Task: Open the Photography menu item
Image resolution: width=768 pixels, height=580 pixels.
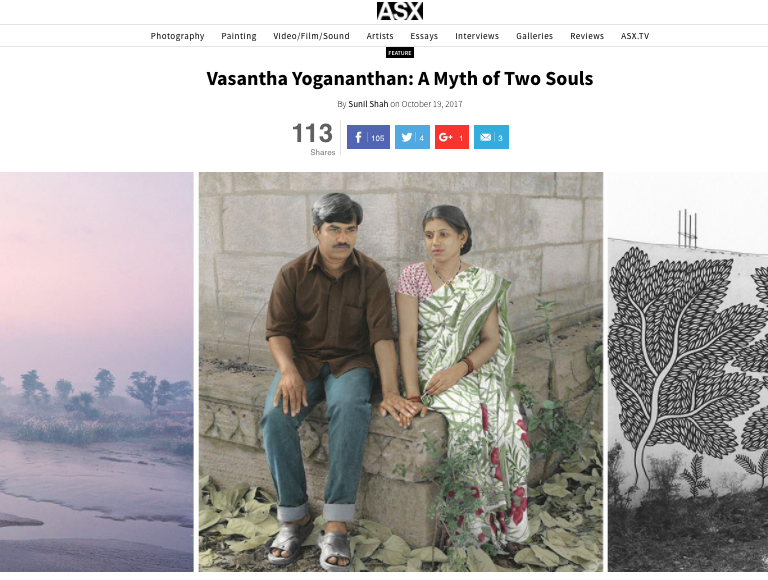Action: point(177,36)
